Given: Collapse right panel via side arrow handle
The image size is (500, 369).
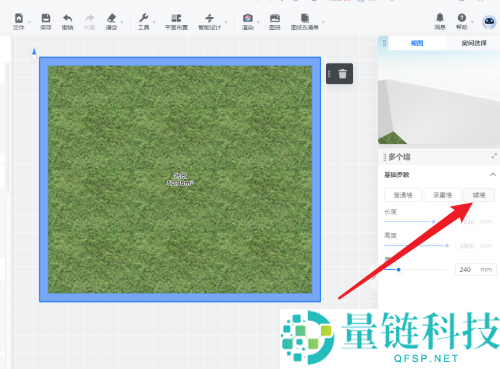Looking at the screenshot, I should coord(374,277).
